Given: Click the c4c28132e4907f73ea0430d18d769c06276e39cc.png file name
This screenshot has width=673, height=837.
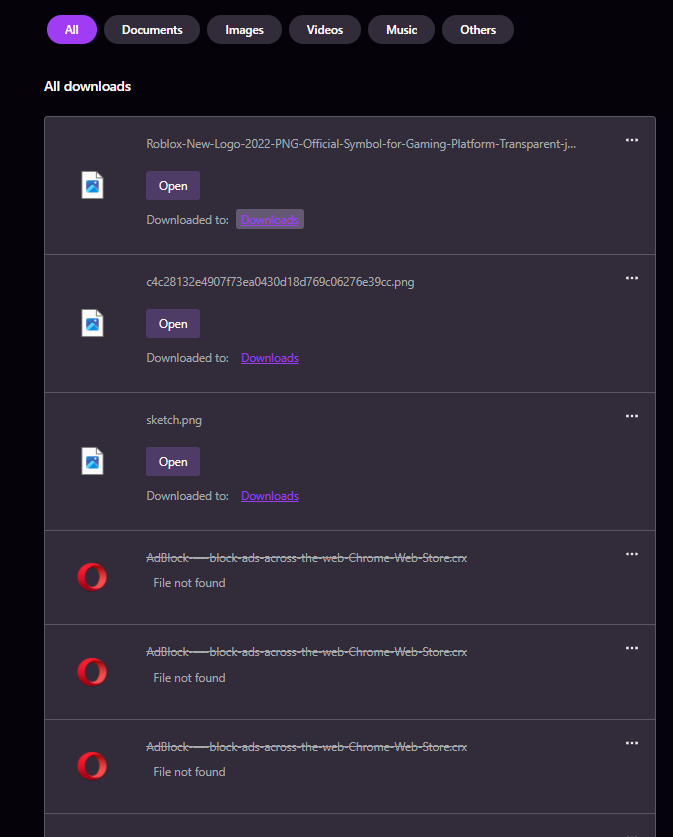Looking at the screenshot, I should coord(280,282).
